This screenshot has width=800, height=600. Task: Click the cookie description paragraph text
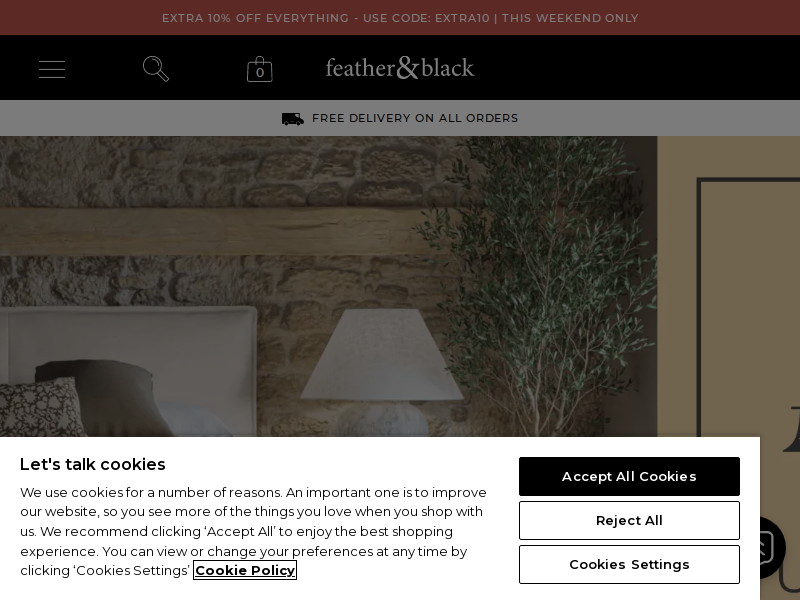click(254, 531)
